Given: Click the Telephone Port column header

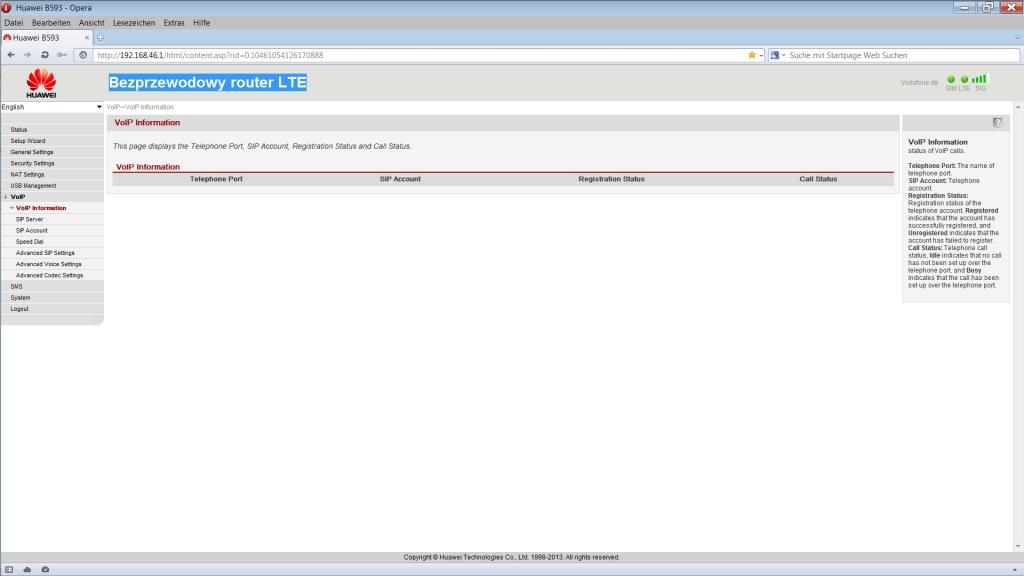Looking at the screenshot, I should [216, 179].
